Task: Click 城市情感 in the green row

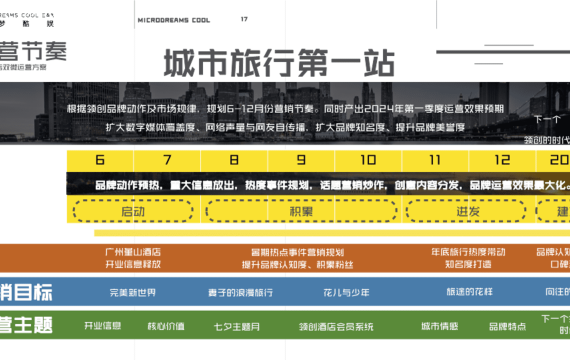Action: [x=439, y=326]
